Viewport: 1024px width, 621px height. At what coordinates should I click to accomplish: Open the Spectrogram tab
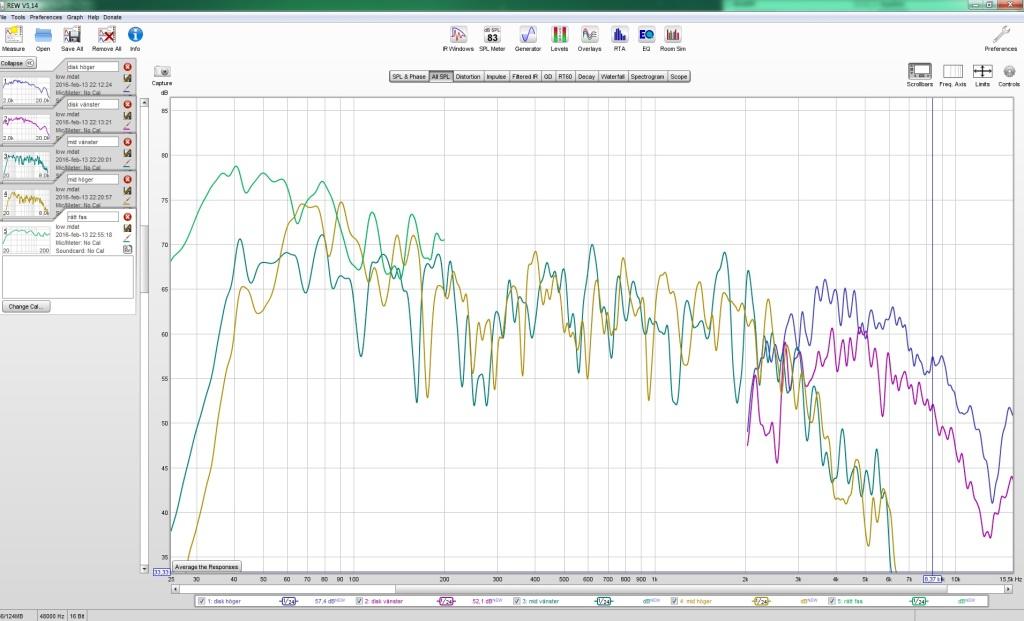tap(647, 76)
